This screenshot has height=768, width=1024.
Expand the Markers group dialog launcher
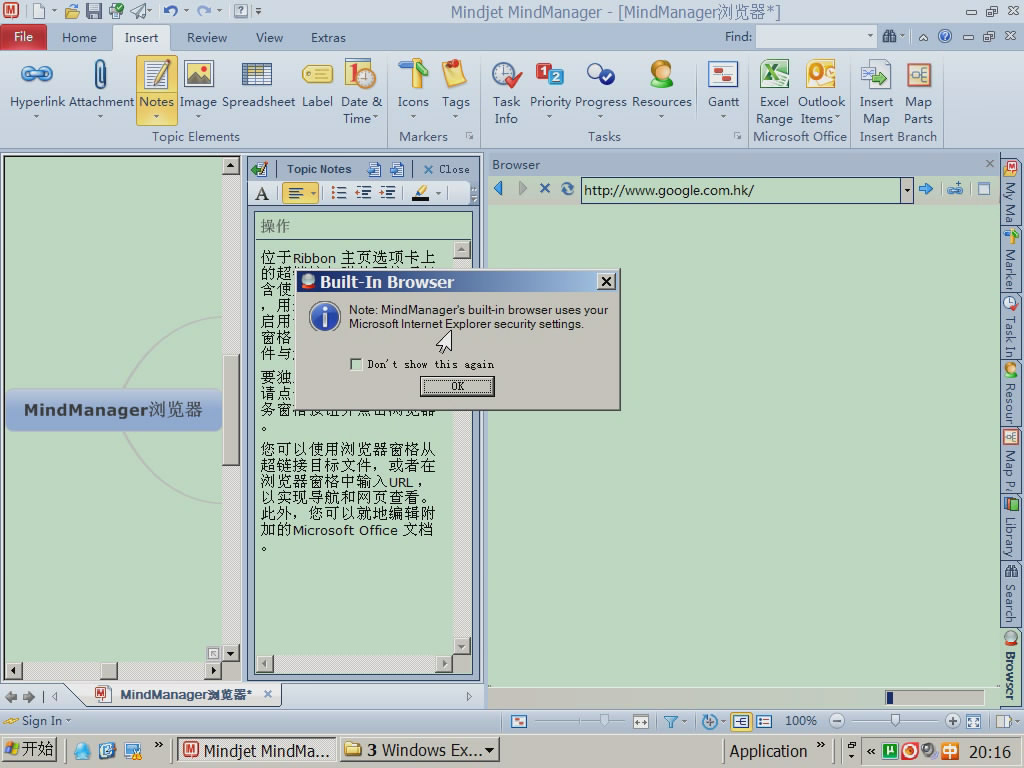tap(469, 136)
